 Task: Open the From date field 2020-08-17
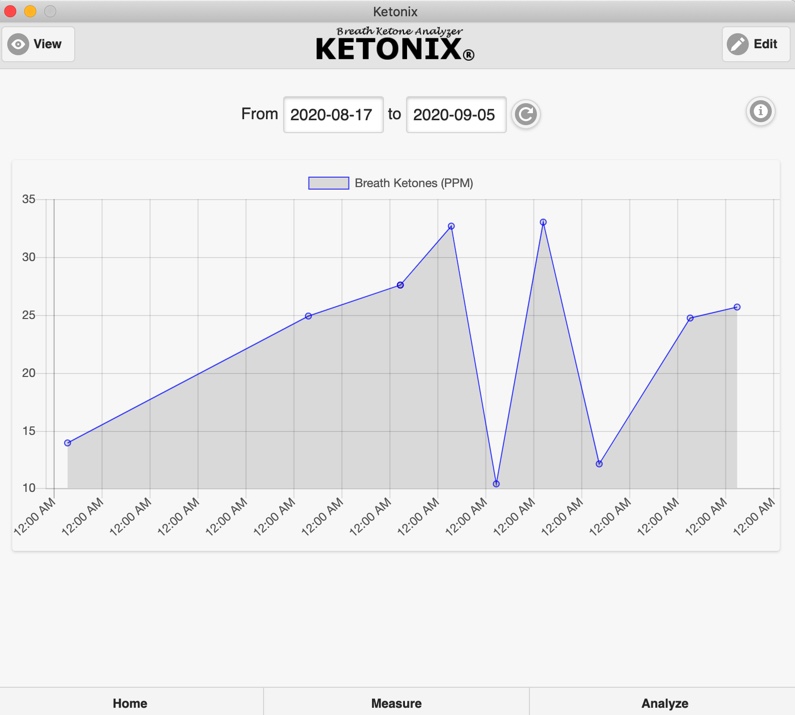tap(333, 115)
